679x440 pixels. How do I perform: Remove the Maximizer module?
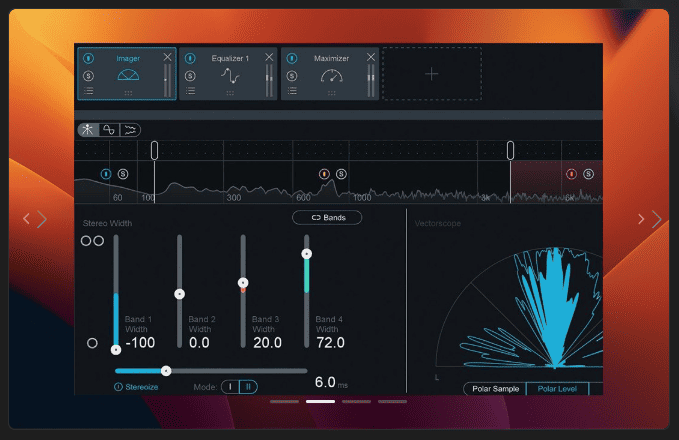click(x=371, y=57)
